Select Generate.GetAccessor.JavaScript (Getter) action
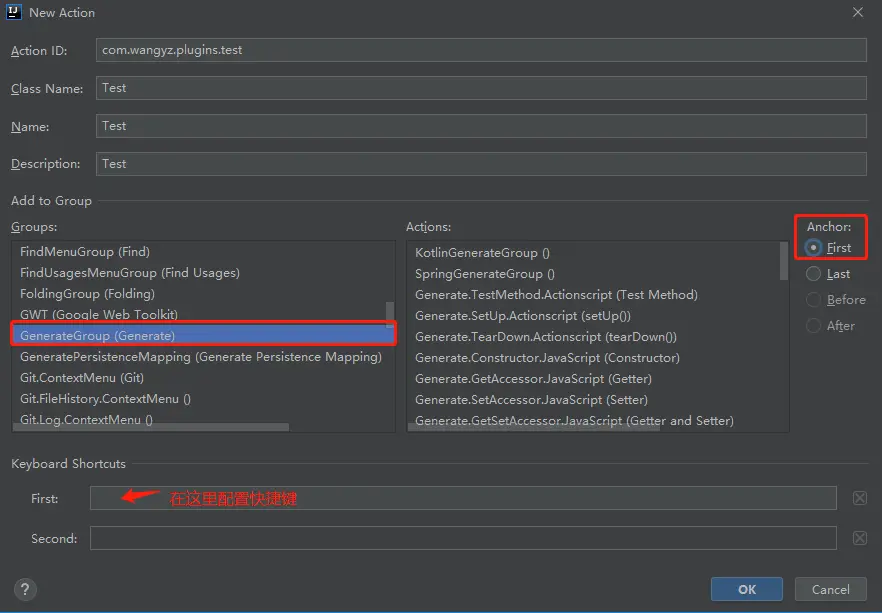The width and height of the screenshot is (882, 613). (598, 378)
